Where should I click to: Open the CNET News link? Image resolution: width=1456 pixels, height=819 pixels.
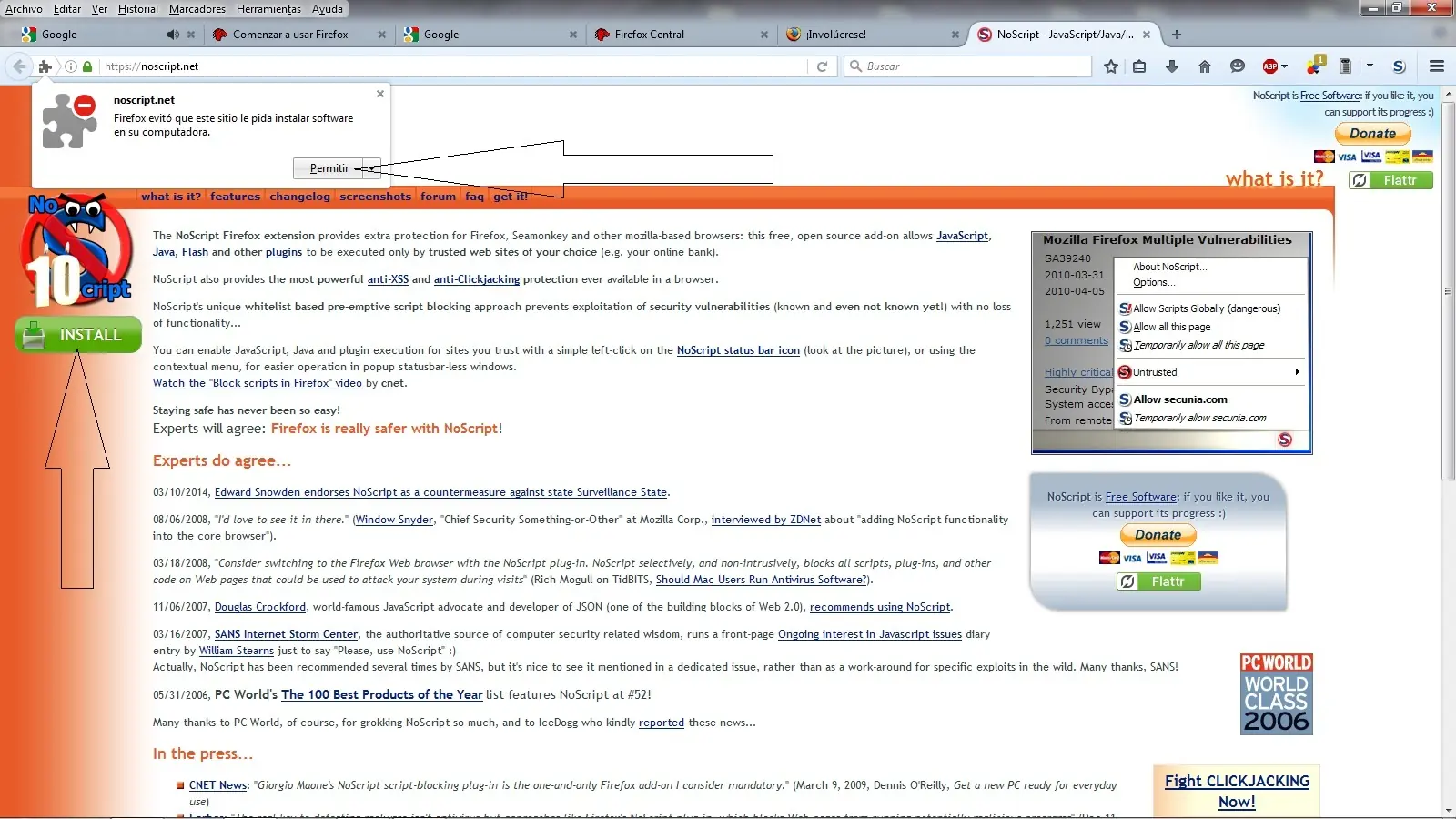click(218, 785)
